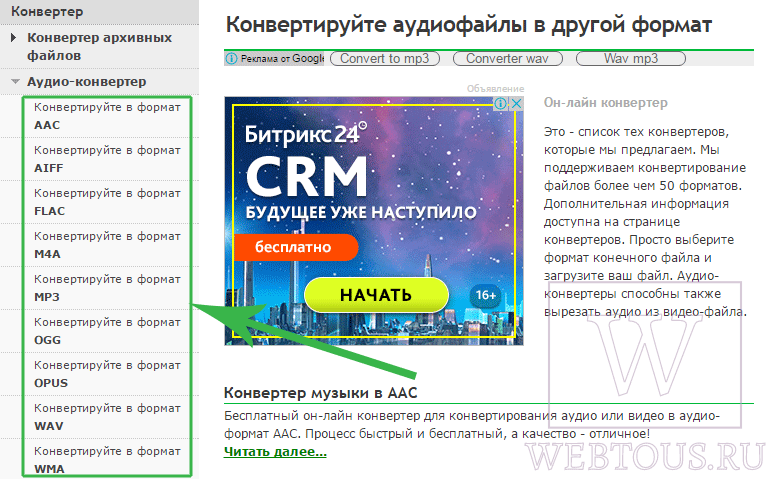Open the OGG format converter
770x479 pixels.
pyautogui.click(x=107, y=331)
